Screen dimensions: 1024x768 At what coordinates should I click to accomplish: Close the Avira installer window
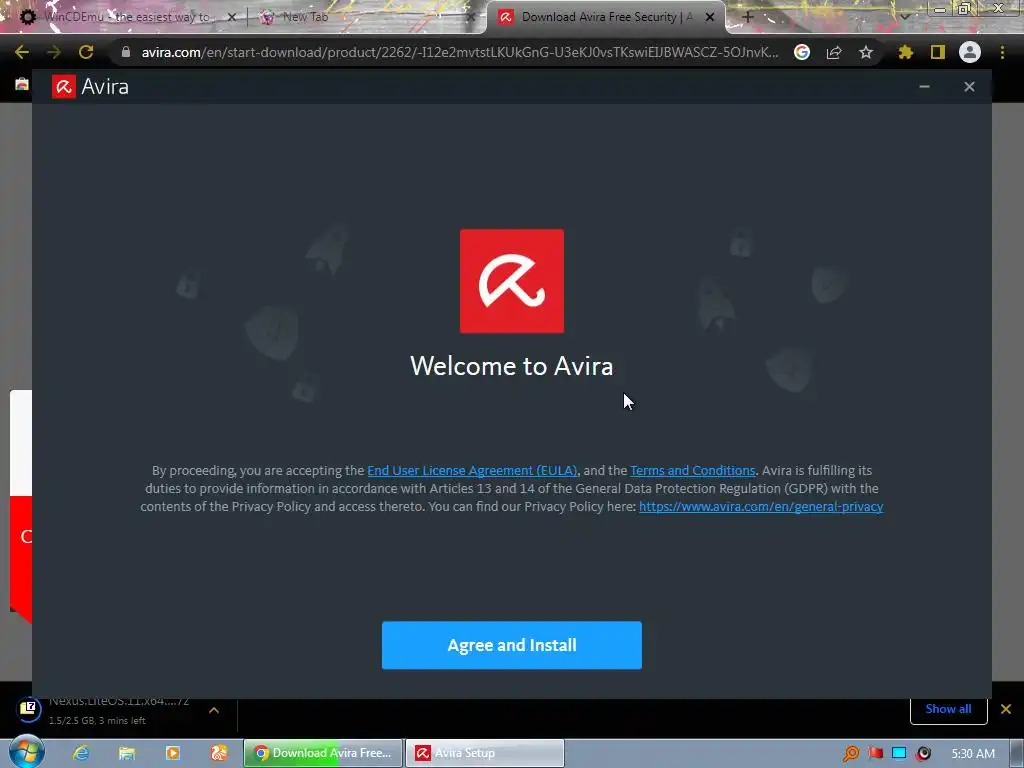[x=969, y=86]
